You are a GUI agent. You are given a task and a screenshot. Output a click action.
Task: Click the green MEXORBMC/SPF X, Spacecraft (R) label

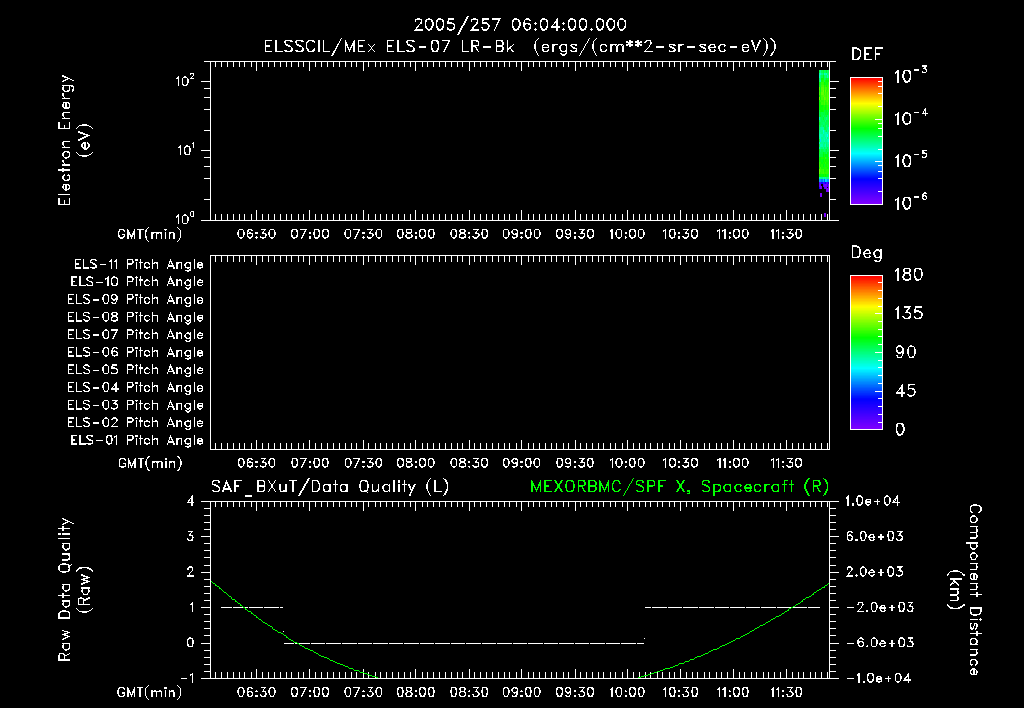[679, 487]
